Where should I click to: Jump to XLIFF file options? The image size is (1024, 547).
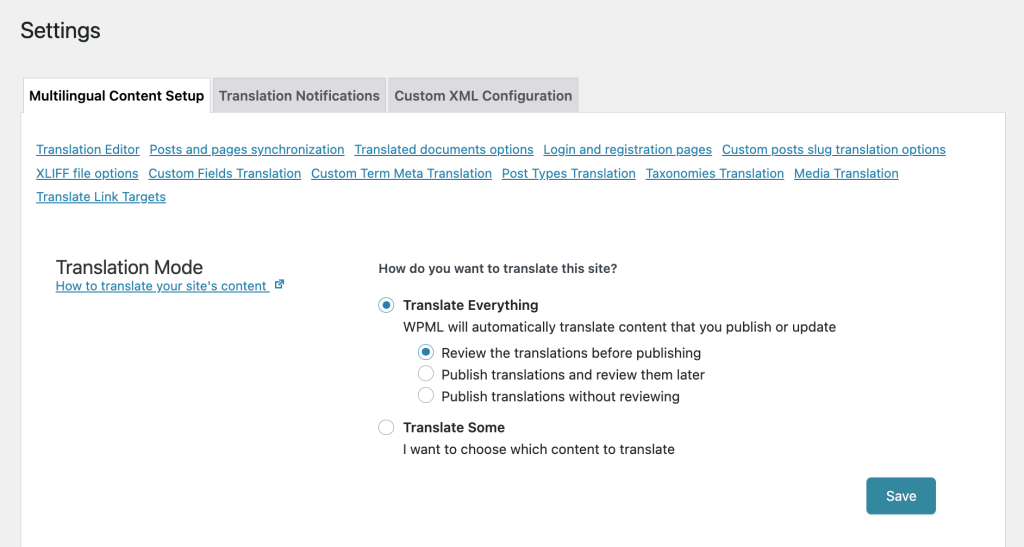pos(88,174)
